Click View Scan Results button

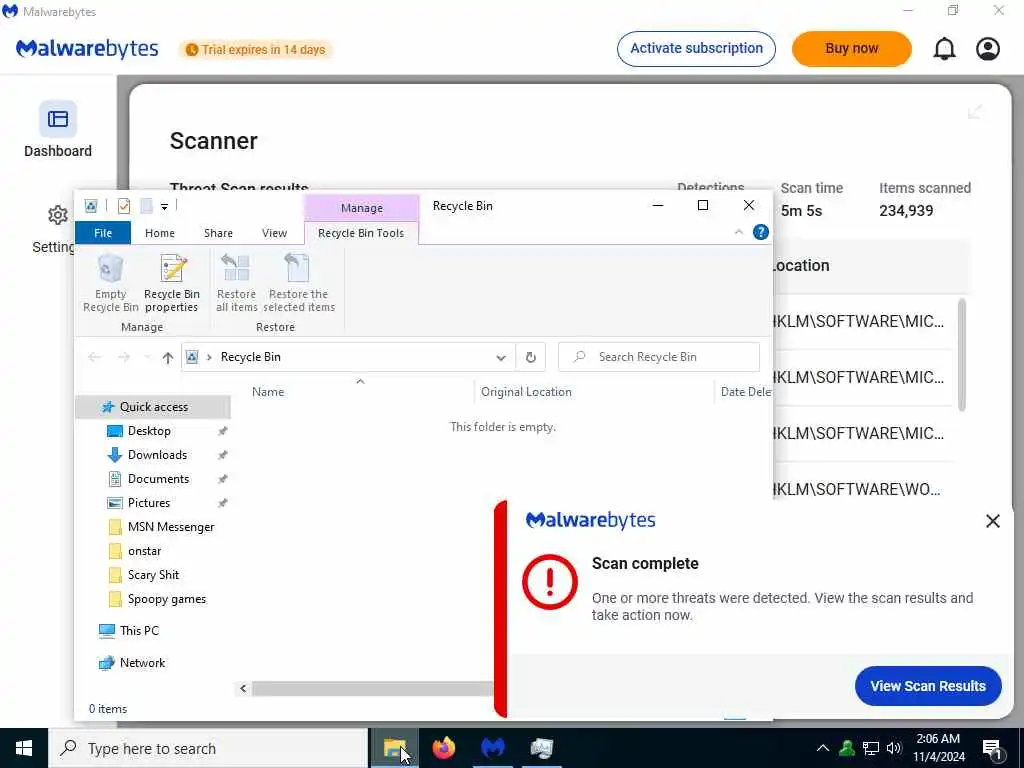tap(927, 686)
